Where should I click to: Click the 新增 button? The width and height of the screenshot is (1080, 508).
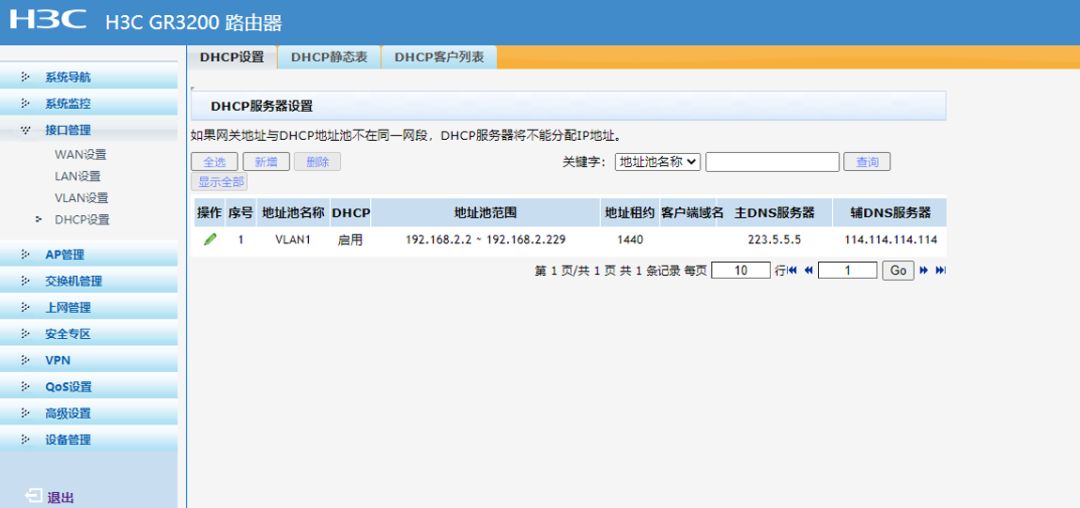tap(266, 162)
